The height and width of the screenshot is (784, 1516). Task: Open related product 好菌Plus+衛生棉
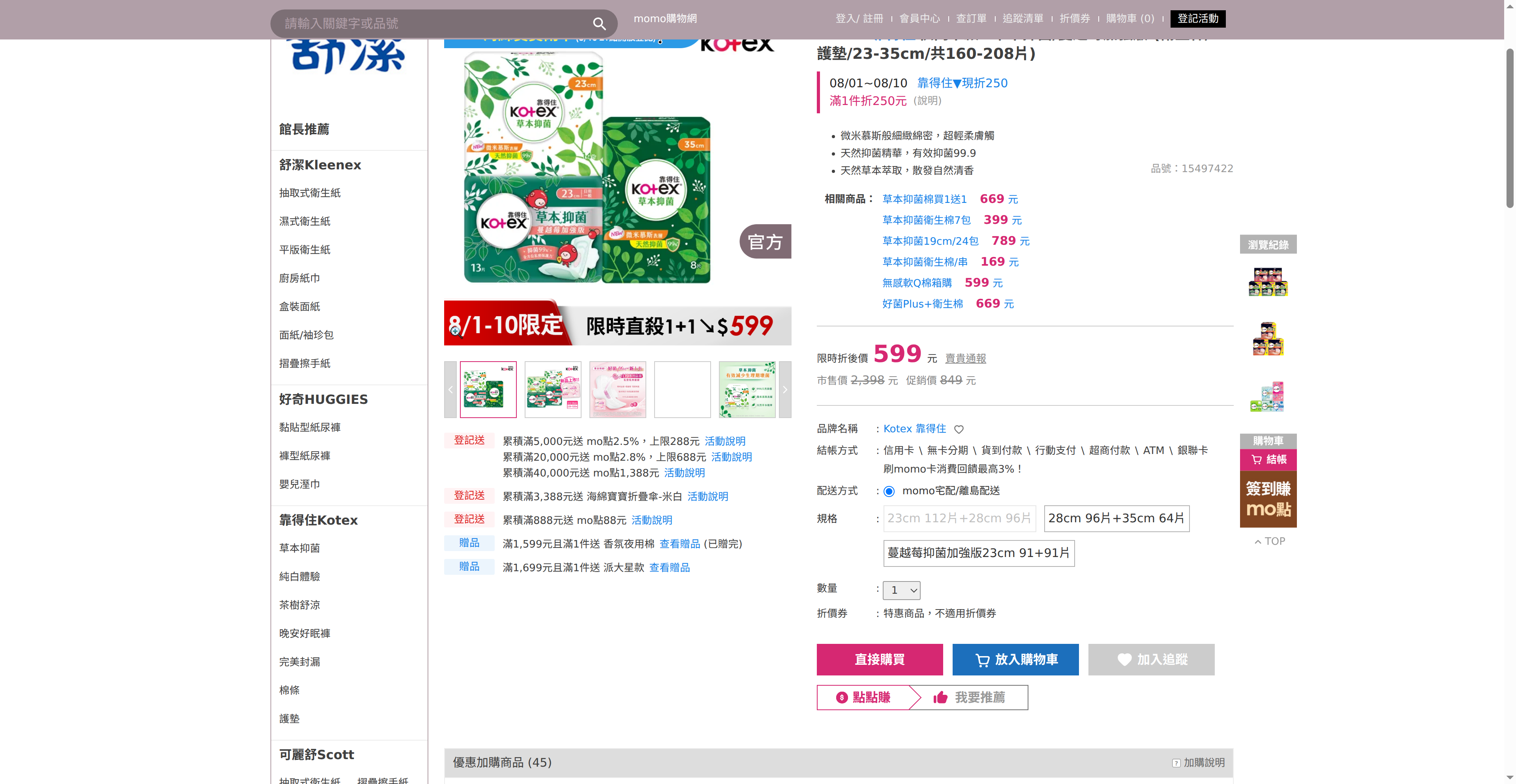[923, 304]
